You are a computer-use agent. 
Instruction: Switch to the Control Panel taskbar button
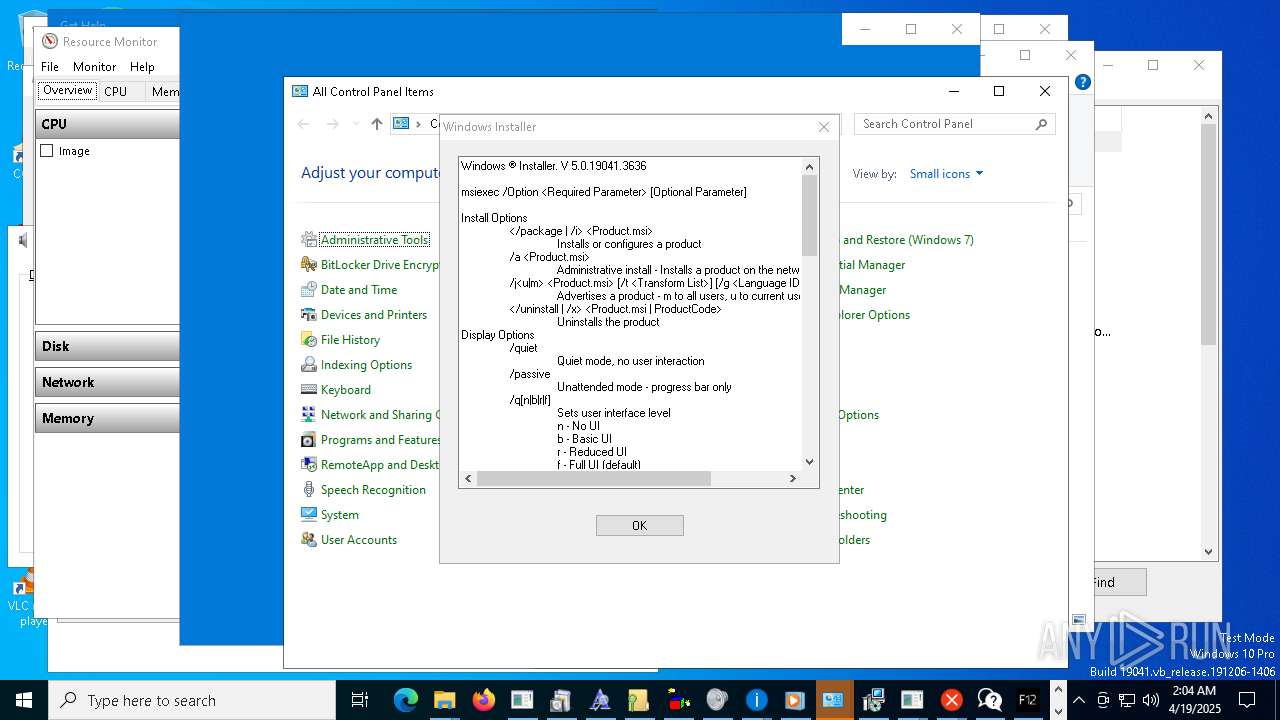point(833,700)
